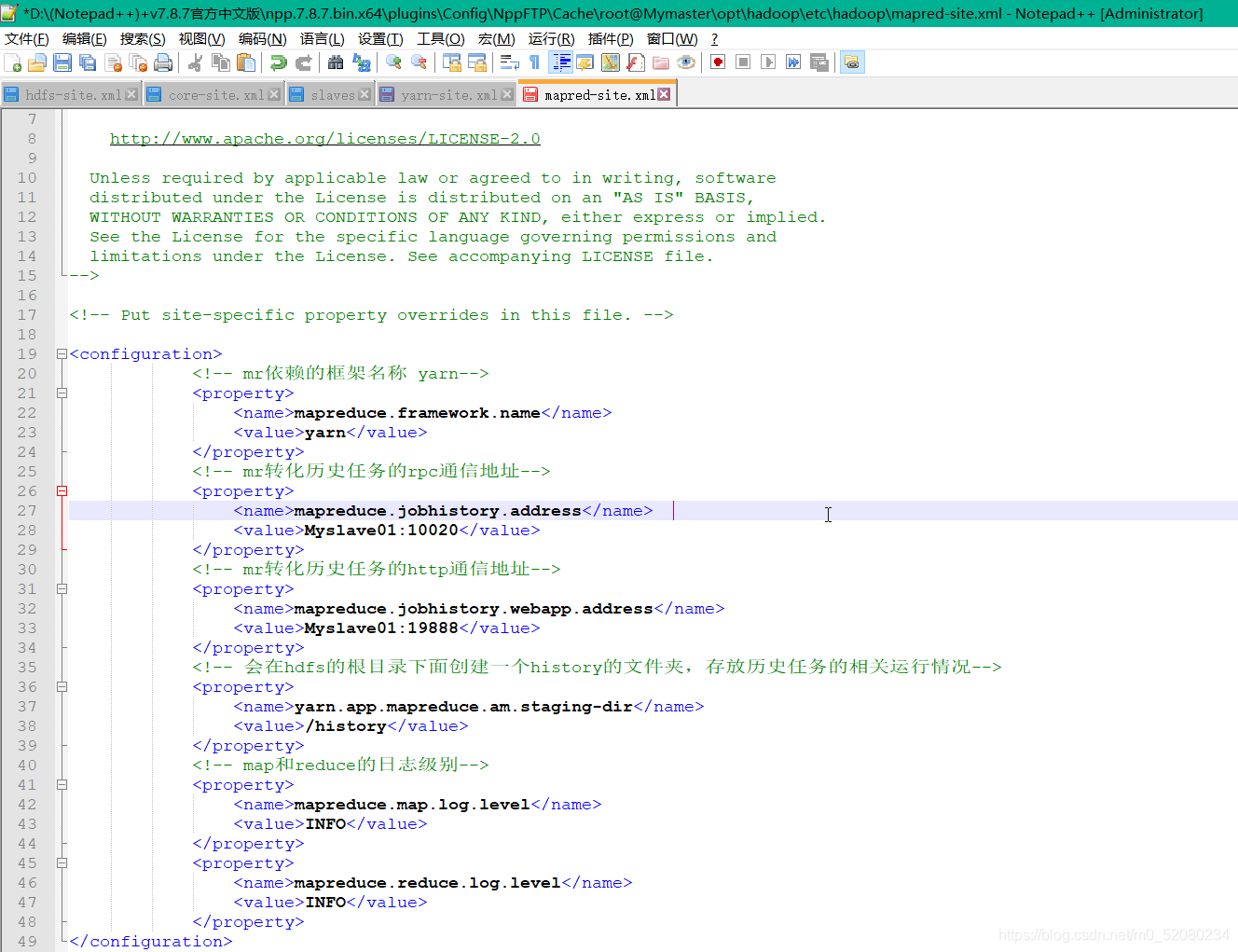The height and width of the screenshot is (952, 1238).
Task: Play back recorded macro icon
Action: pyautogui.click(x=768, y=62)
